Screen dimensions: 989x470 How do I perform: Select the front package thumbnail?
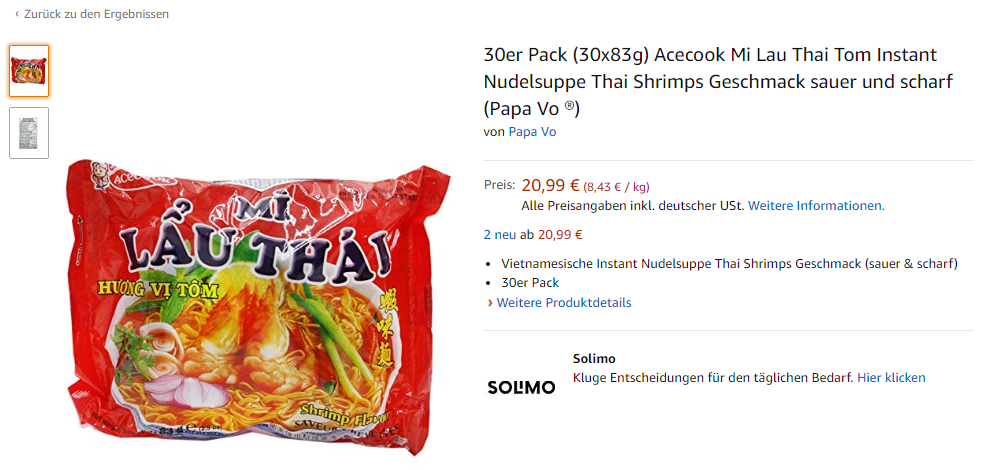(29, 71)
